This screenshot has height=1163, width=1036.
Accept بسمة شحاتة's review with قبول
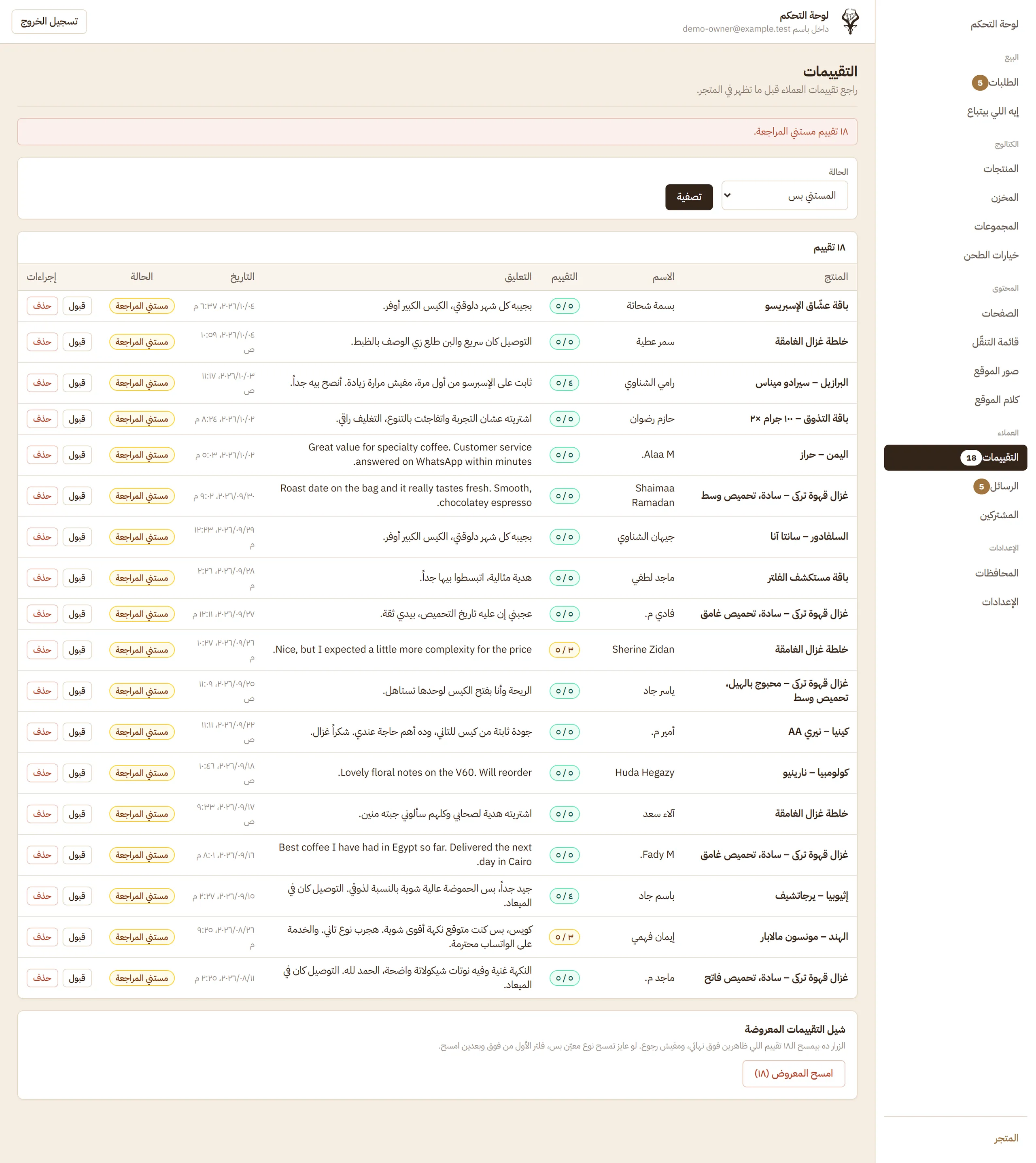[77, 306]
